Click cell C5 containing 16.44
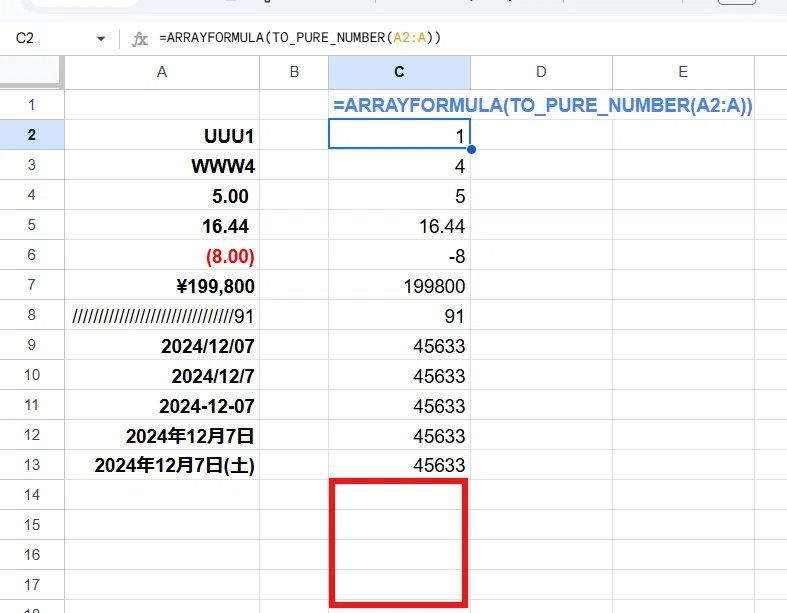Image resolution: width=787 pixels, height=613 pixels. (x=400, y=225)
